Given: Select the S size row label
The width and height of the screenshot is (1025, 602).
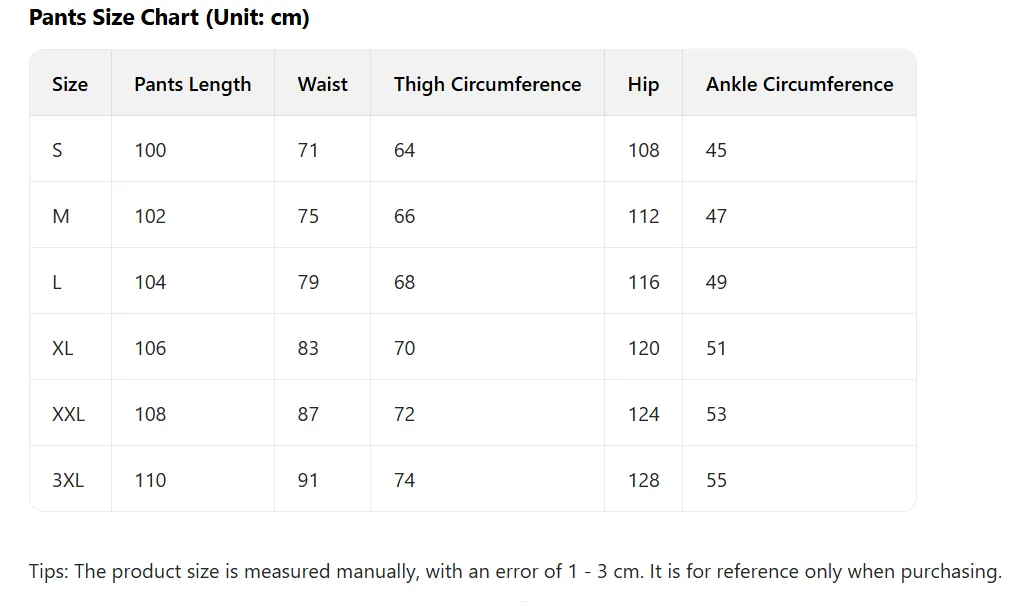Looking at the screenshot, I should pos(57,150).
